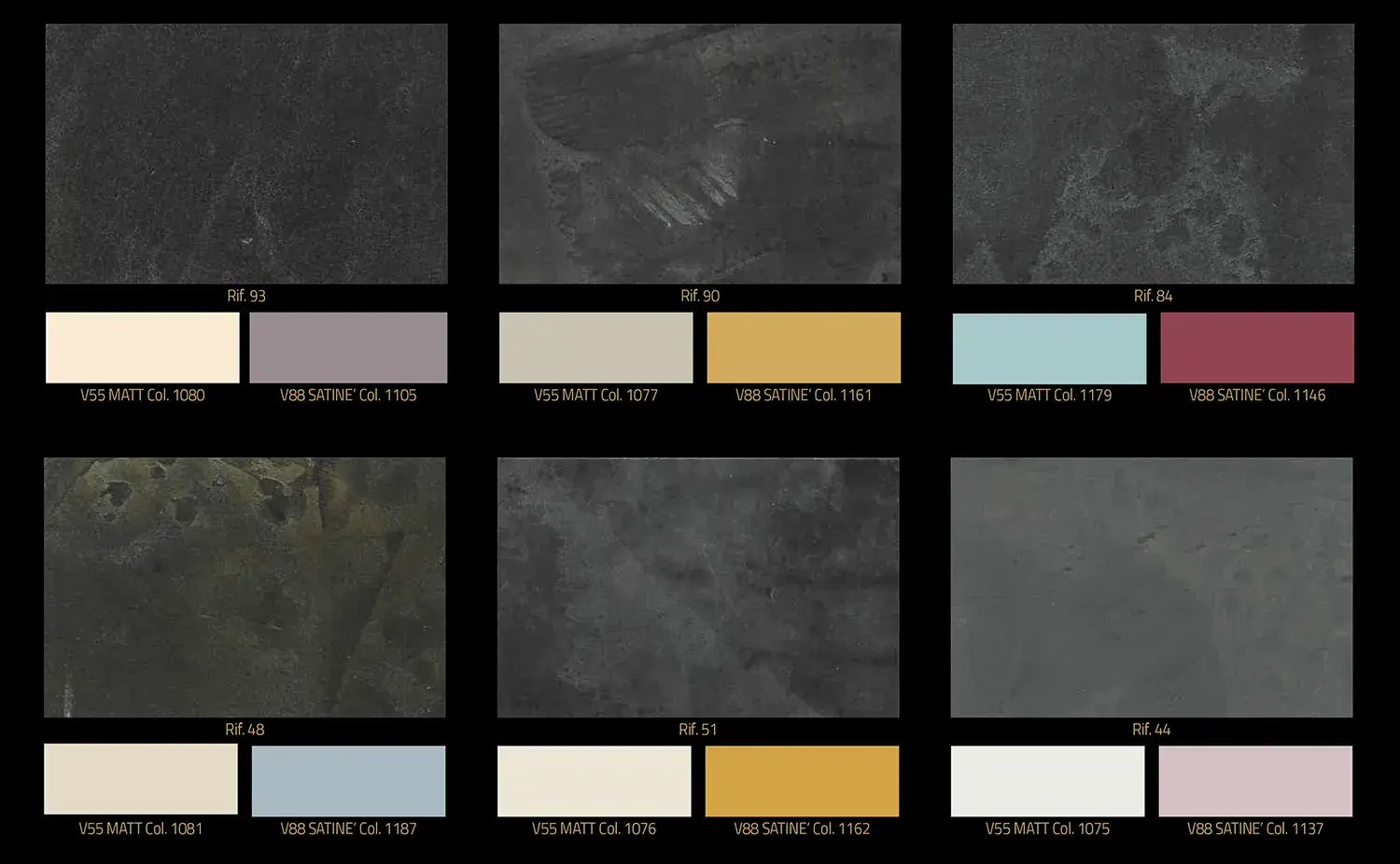
Task: Click the 'Rif. 90' caption label
Action: pyautogui.click(x=700, y=296)
